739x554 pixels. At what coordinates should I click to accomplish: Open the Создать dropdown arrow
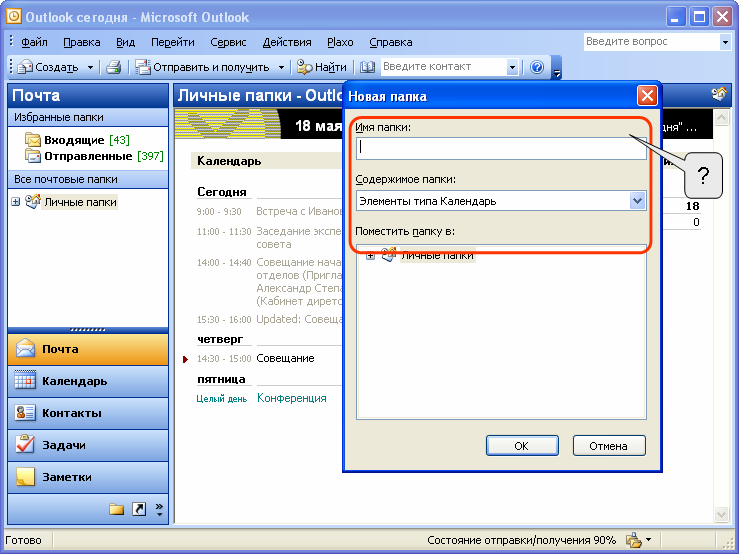(90, 67)
